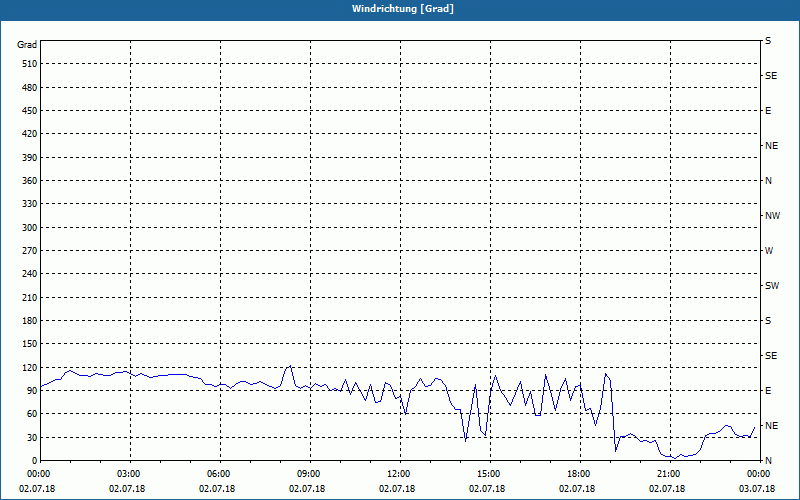Click the SW compass label
Viewport: 800px width, 500px height.
(772, 286)
